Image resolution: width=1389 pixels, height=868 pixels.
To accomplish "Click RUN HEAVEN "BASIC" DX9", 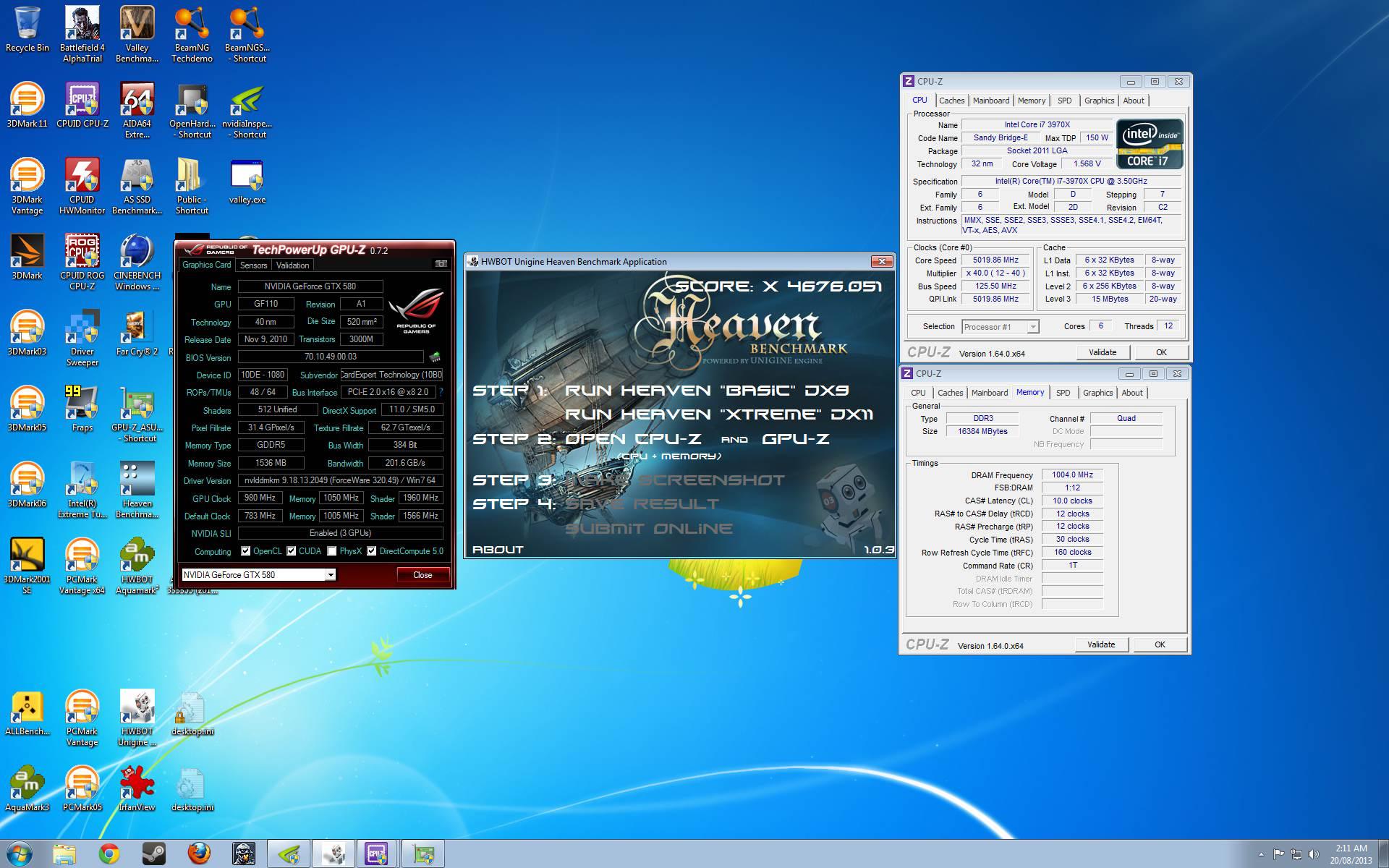I will pyautogui.click(x=707, y=391).
